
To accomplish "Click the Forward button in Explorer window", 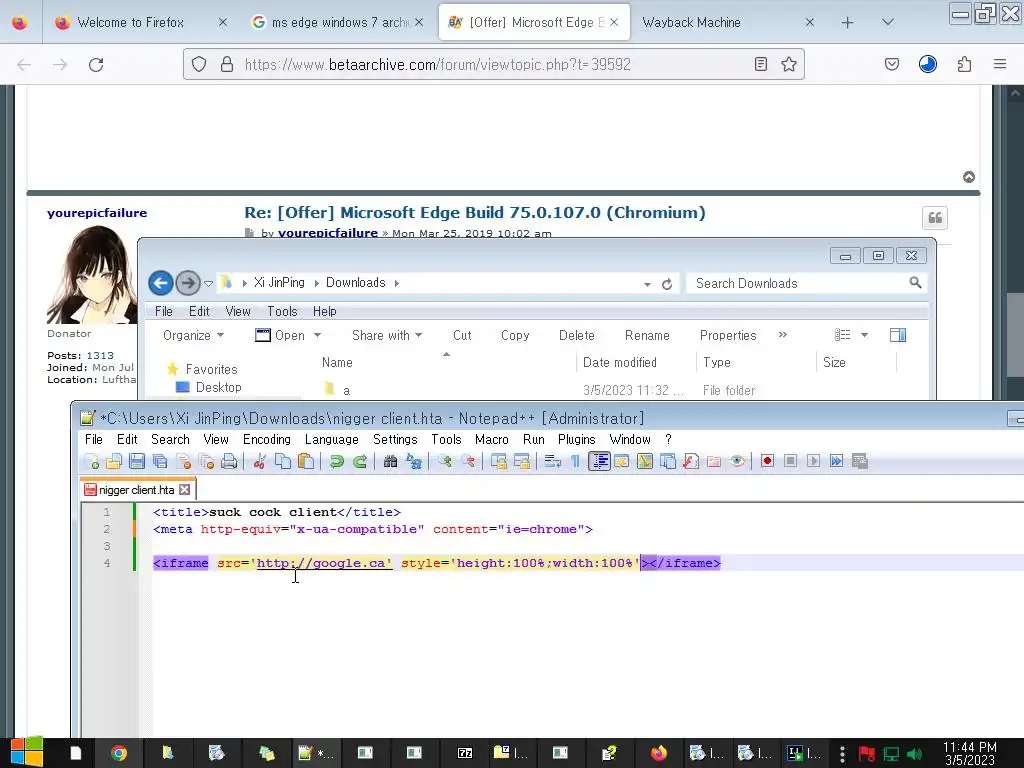I will tap(188, 283).
